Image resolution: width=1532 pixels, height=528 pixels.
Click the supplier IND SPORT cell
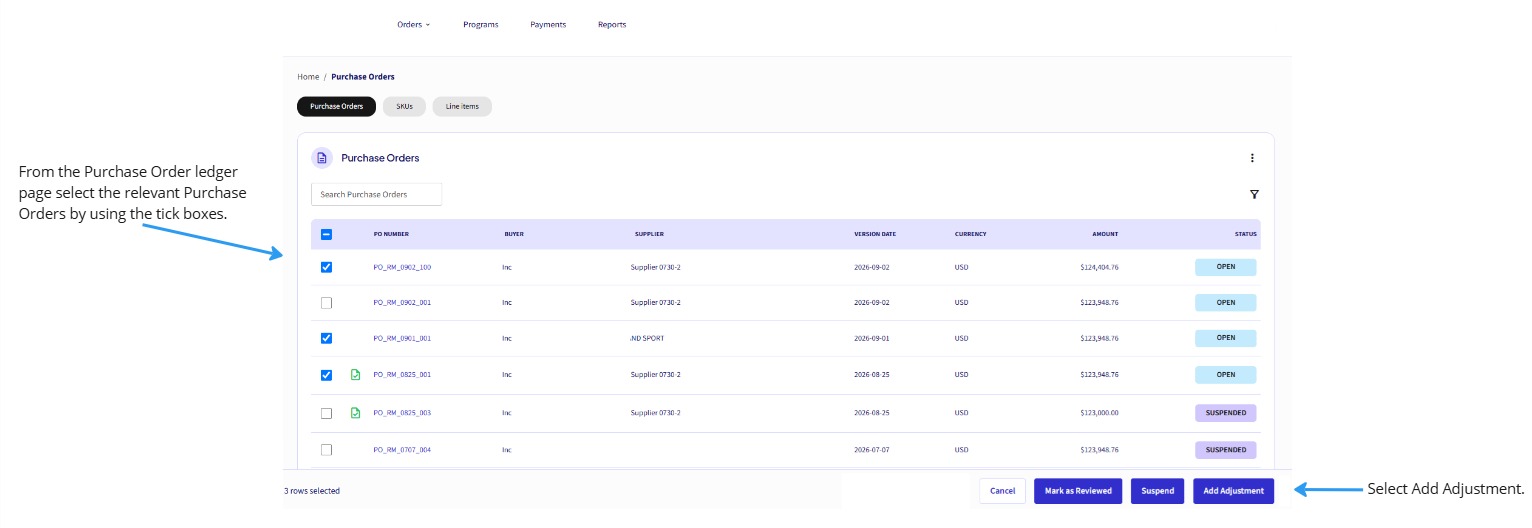click(647, 338)
